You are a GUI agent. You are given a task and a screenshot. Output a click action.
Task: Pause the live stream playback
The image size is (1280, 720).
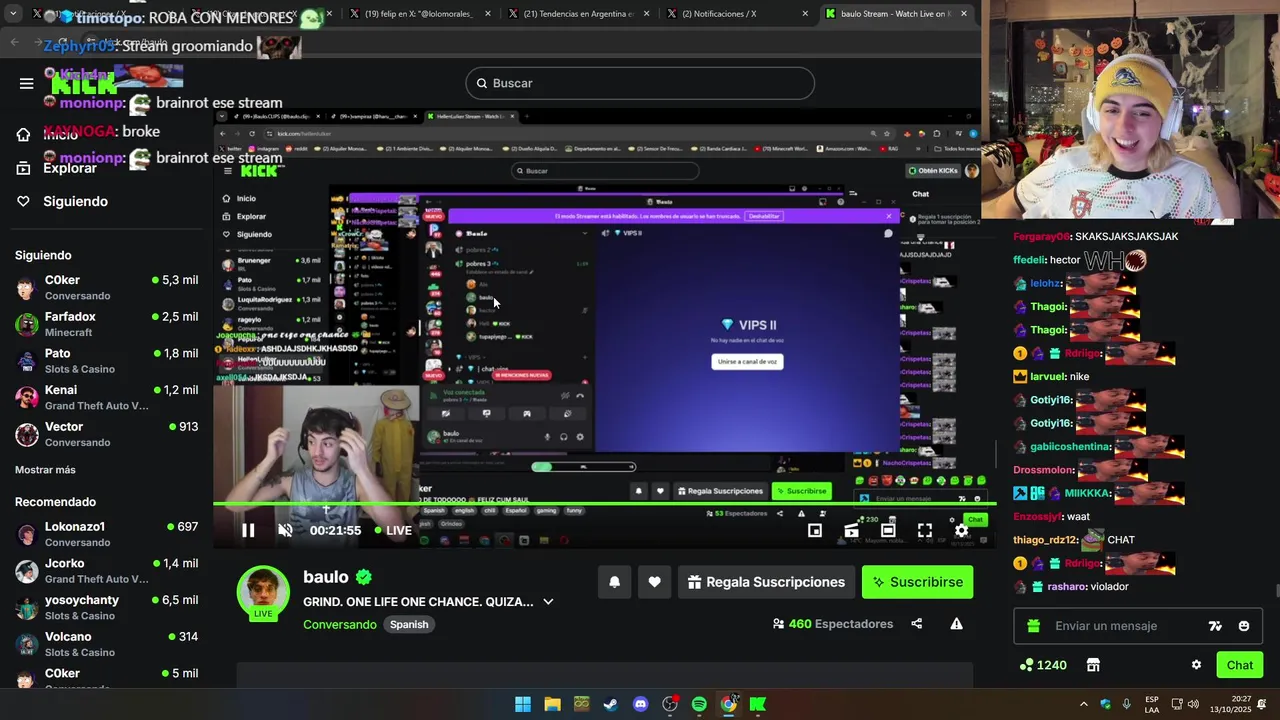248,530
